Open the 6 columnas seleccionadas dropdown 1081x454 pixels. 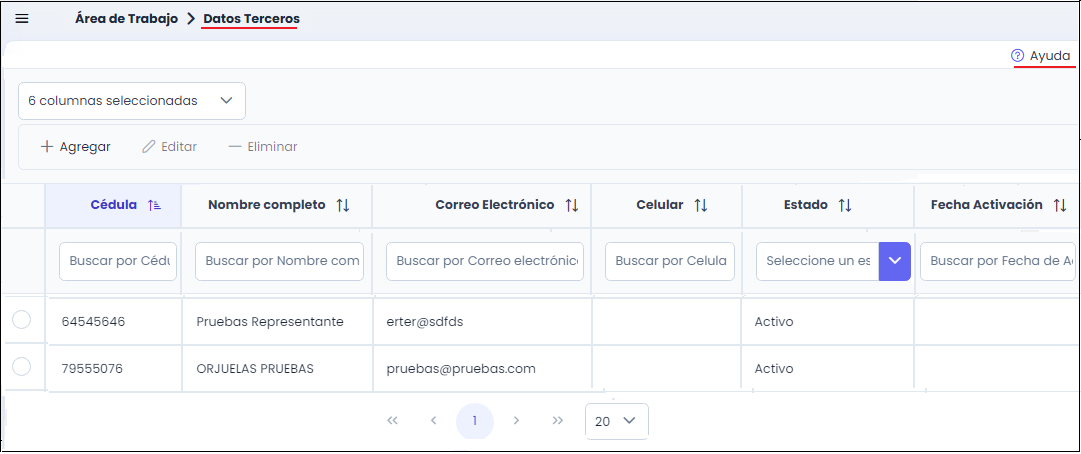[132, 101]
